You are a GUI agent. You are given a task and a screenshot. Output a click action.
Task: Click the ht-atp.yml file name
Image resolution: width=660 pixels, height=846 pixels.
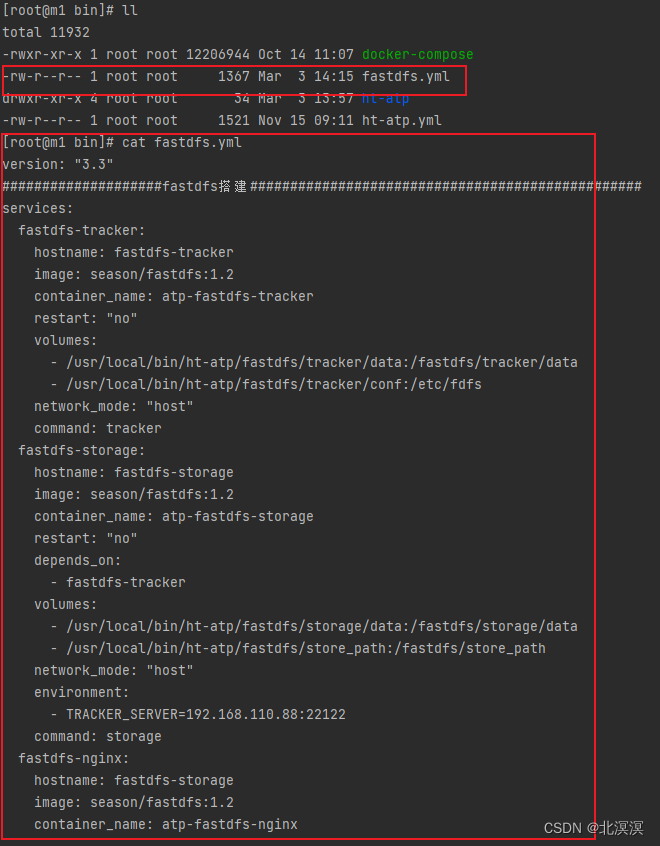402,120
